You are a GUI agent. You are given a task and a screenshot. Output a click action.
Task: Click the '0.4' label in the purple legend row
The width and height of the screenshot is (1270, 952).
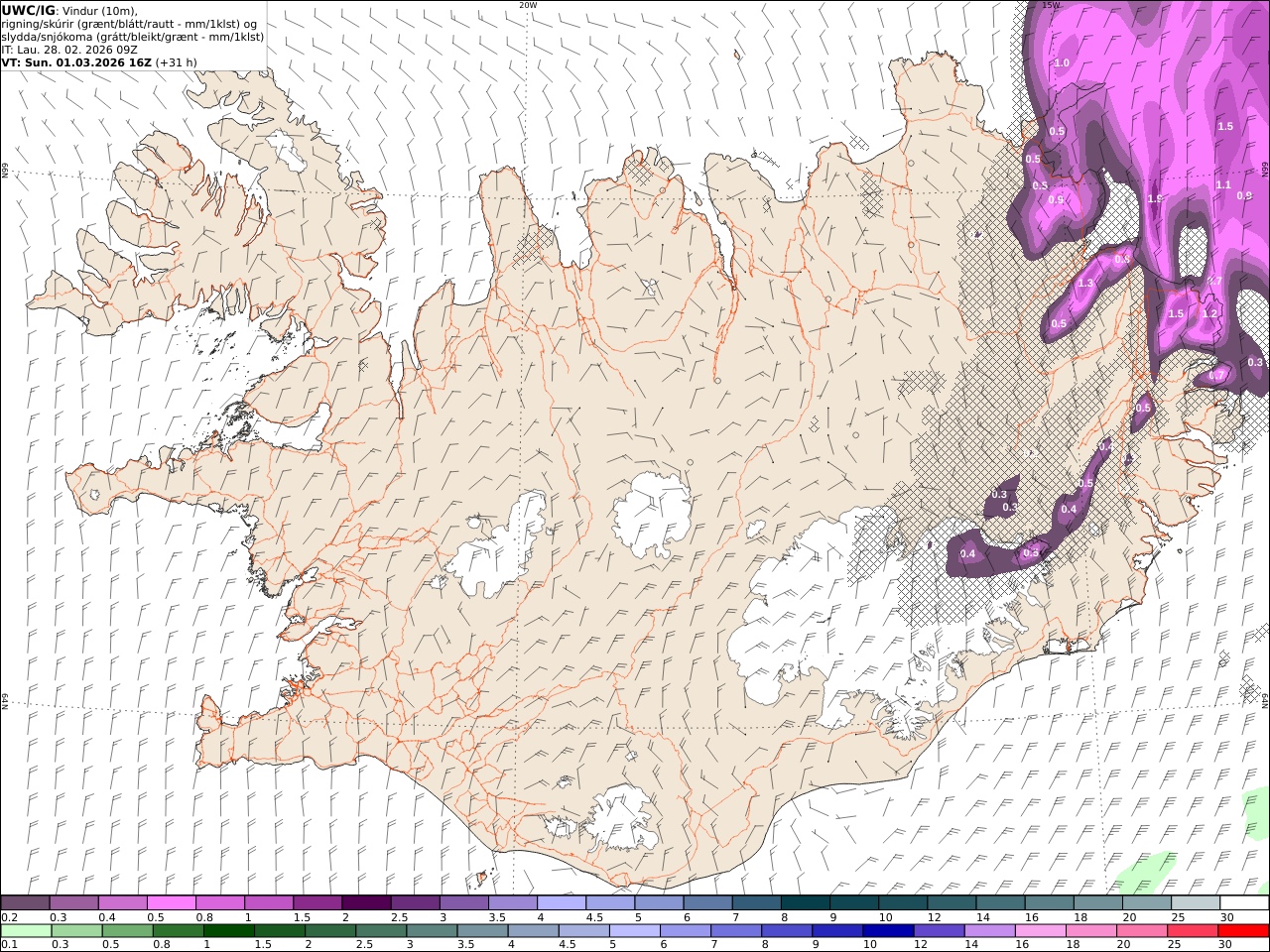click(106, 917)
